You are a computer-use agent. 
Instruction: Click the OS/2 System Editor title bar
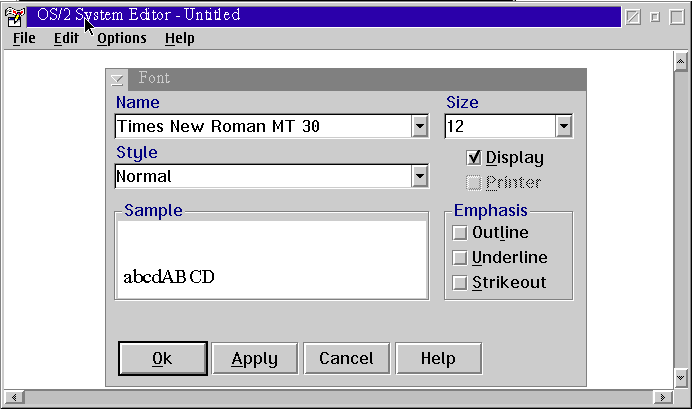pyautogui.click(x=323, y=17)
